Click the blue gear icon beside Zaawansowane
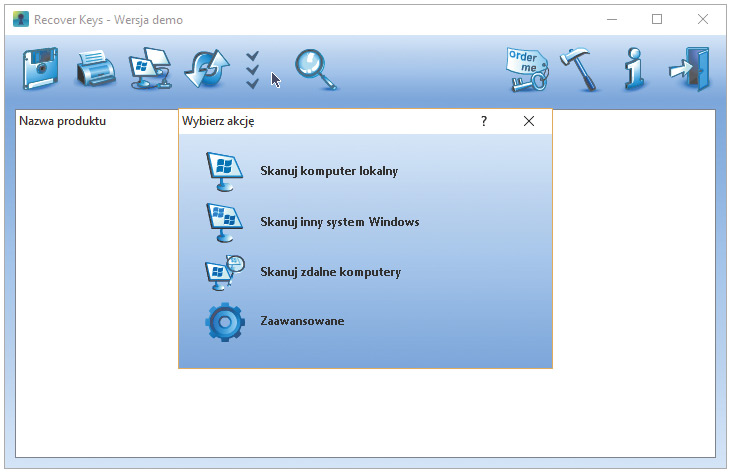The image size is (734, 473). pyautogui.click(x=225, y=322)
